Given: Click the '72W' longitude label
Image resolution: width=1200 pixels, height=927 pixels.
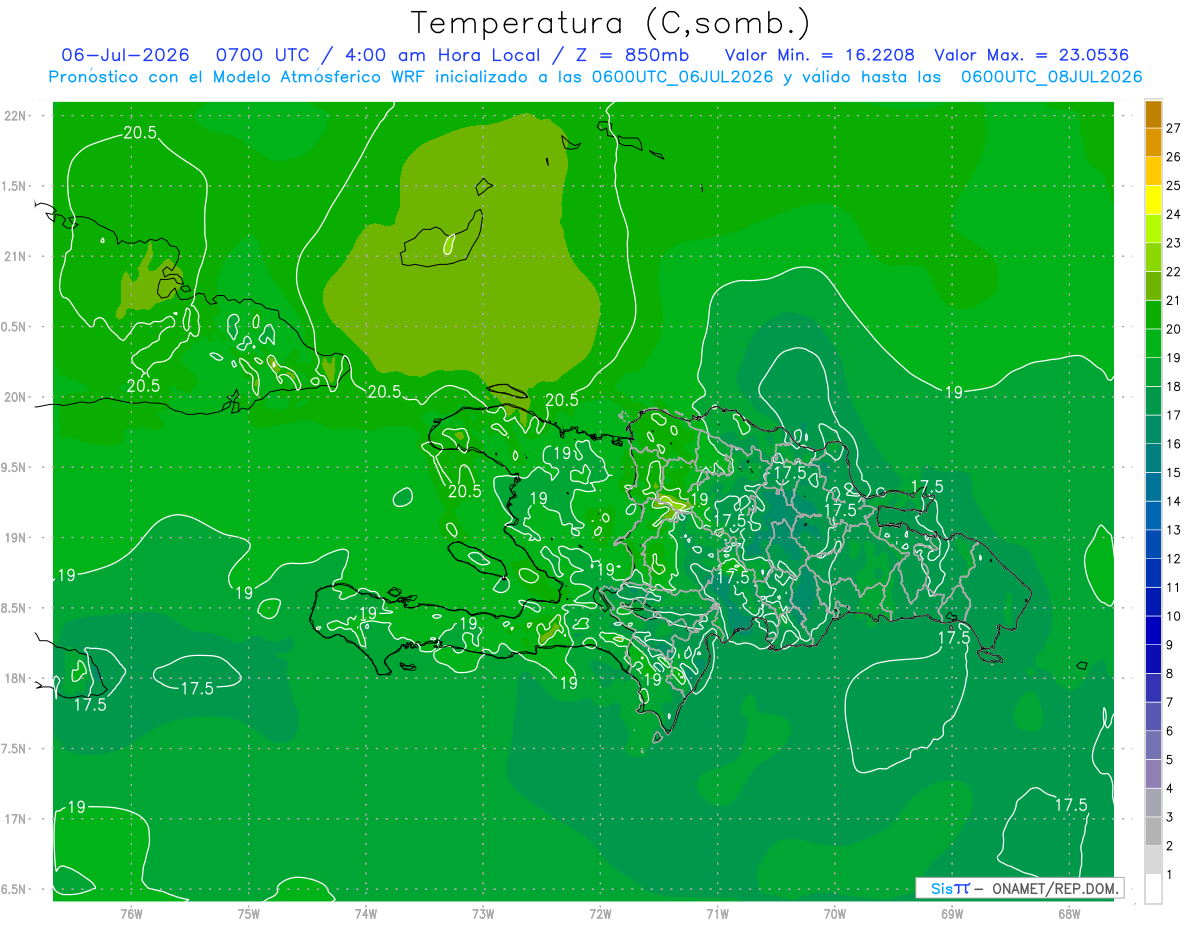Looking at the screenshot, I should click(600, 914).
